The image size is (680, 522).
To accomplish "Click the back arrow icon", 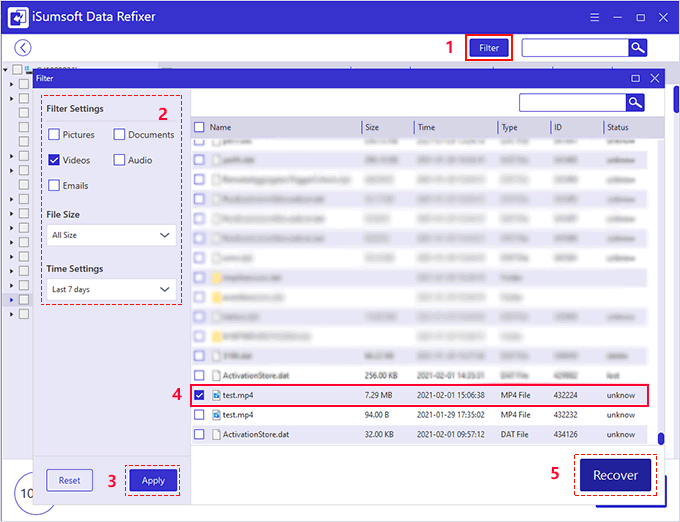I will [23, 47].
